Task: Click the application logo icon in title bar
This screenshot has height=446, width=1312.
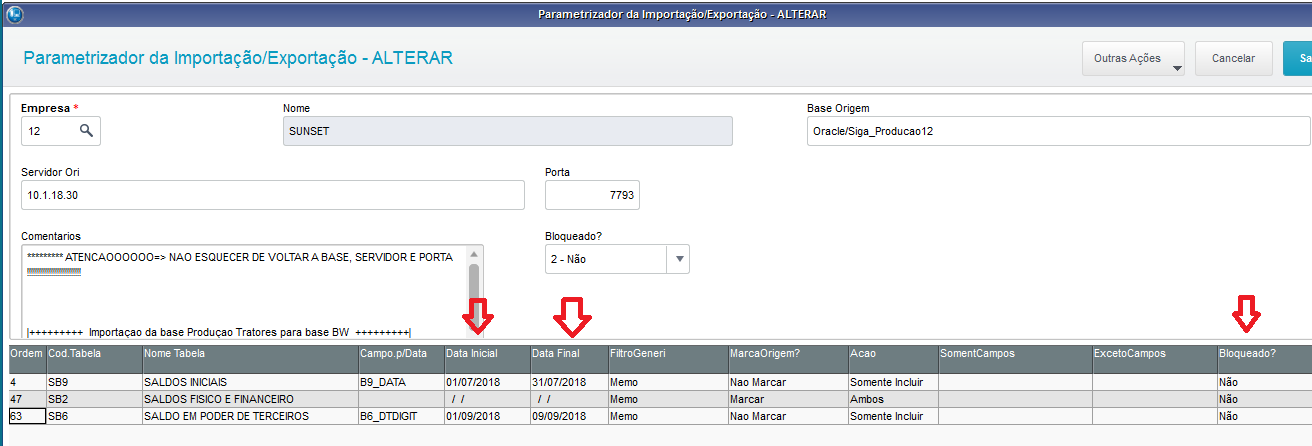Action: pos(15,14)
